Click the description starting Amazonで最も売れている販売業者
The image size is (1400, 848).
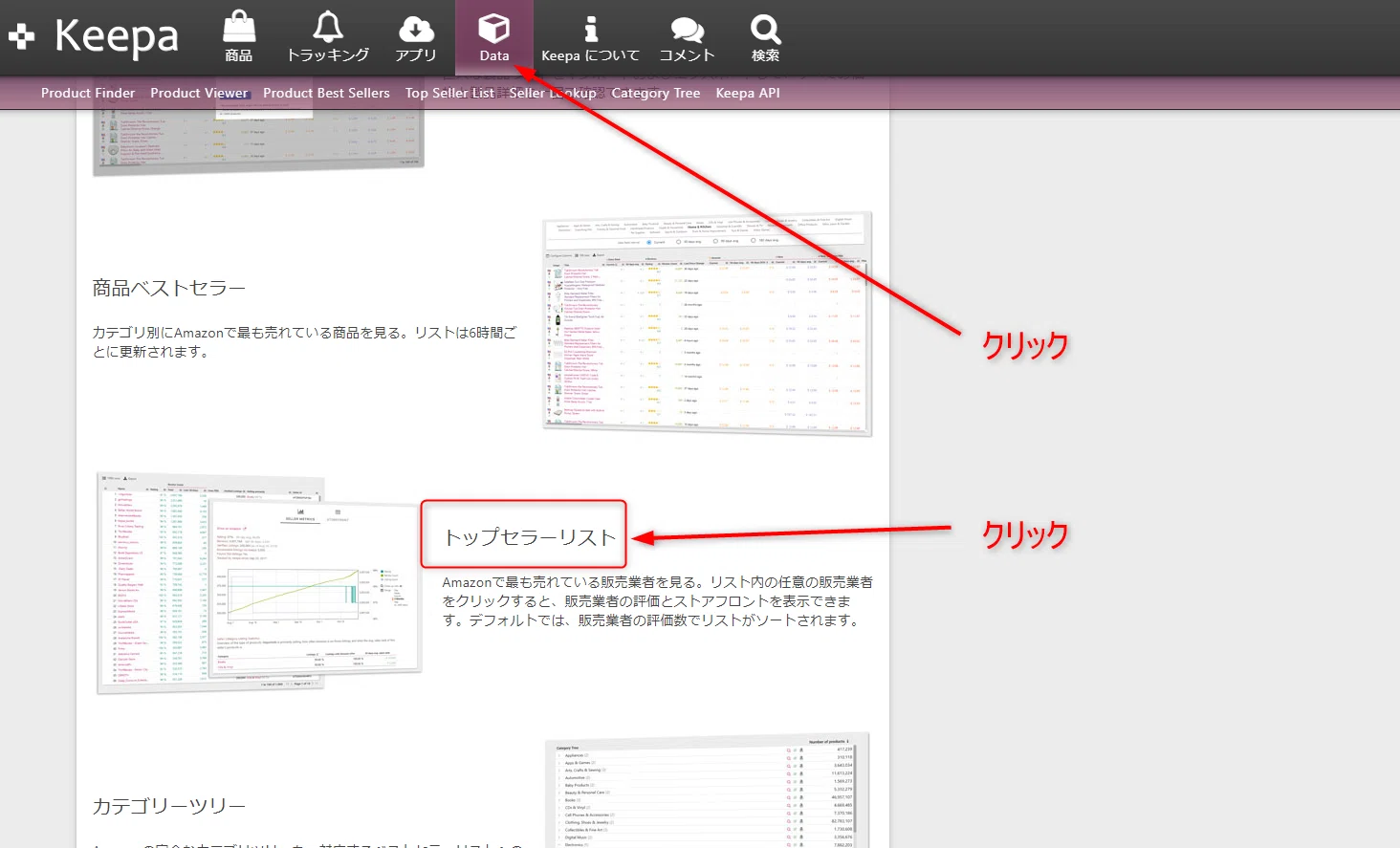point(657,600)
